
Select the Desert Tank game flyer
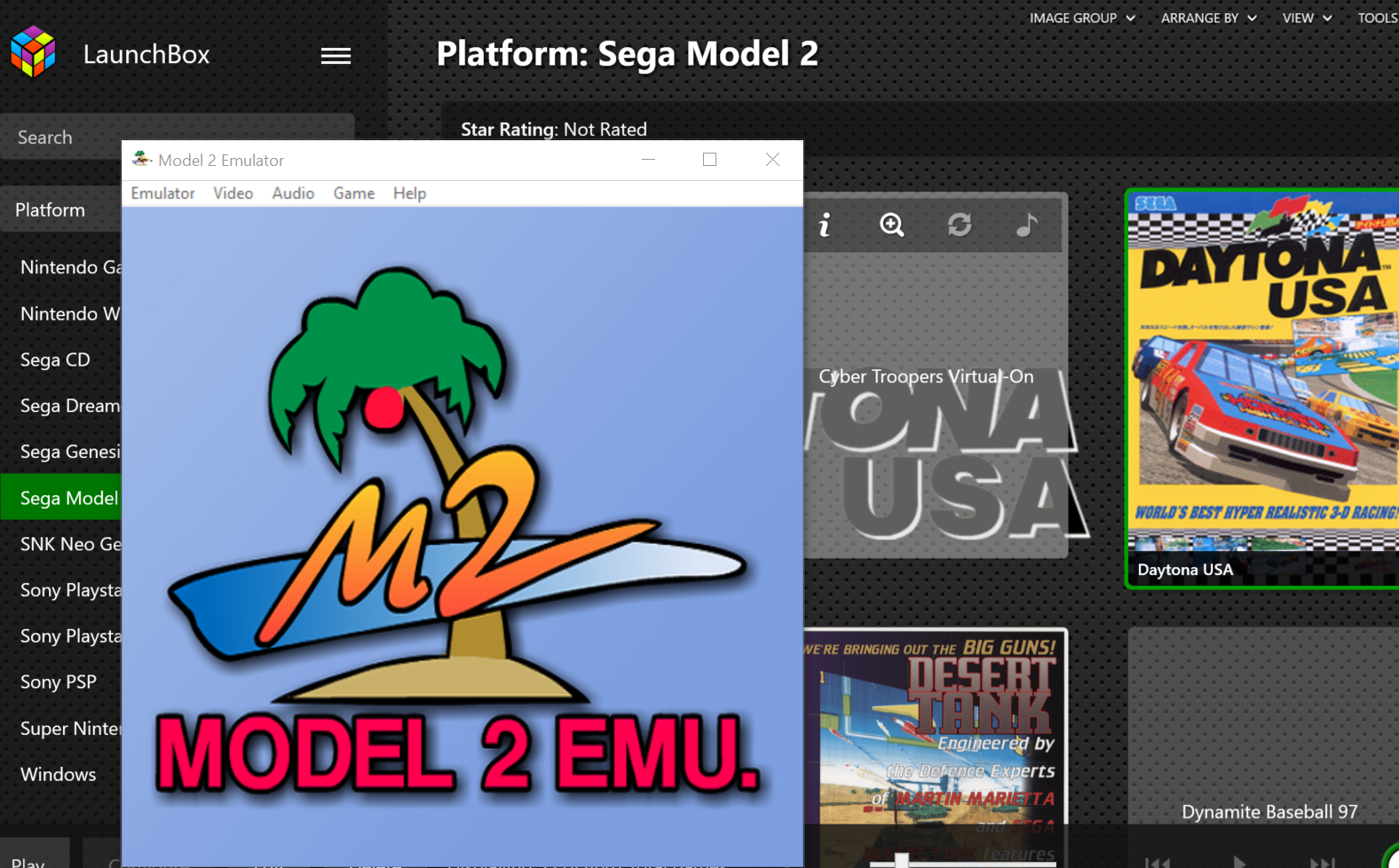[x=936, y=748]
